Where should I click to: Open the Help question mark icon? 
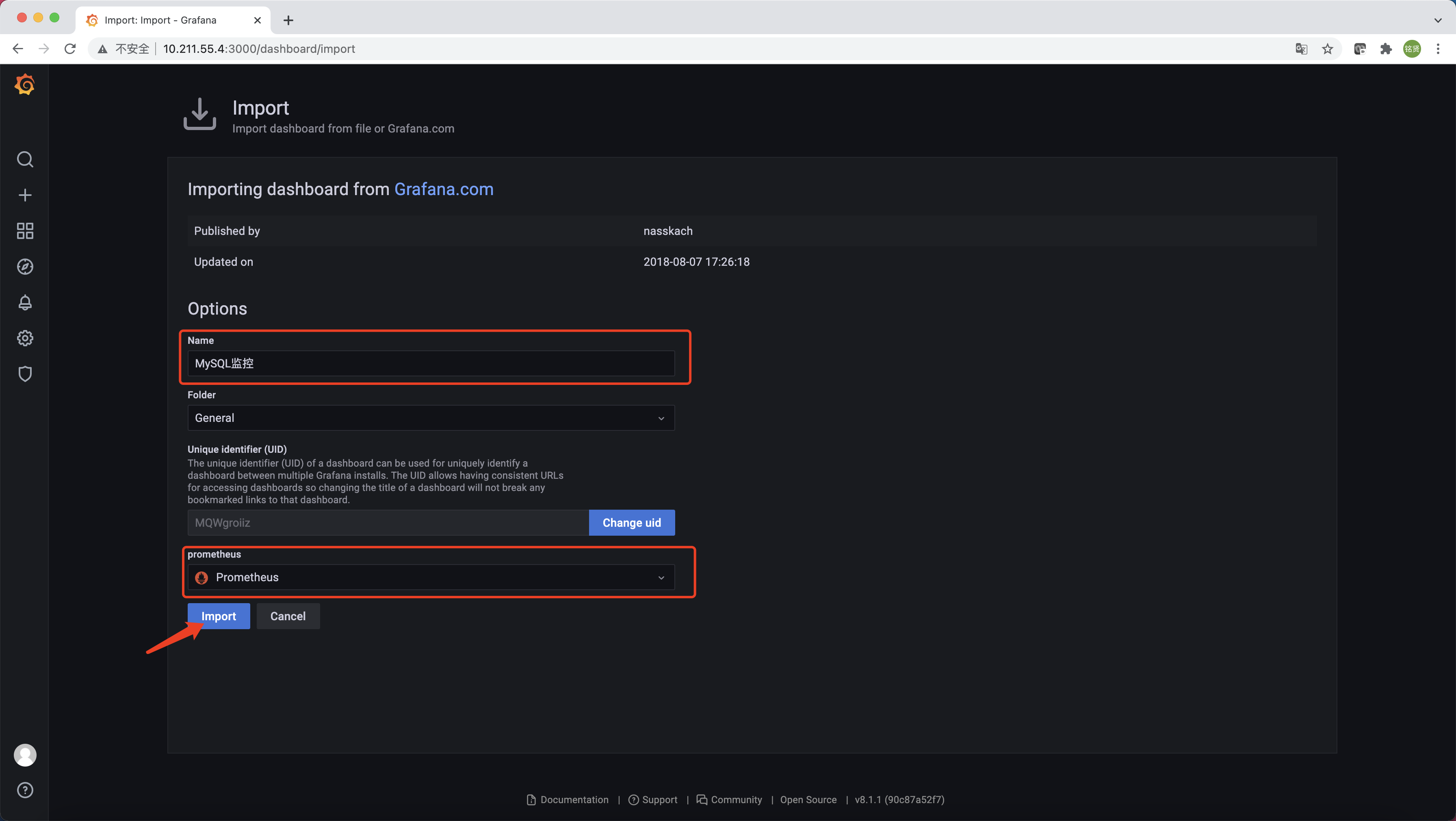pos(25,790)
